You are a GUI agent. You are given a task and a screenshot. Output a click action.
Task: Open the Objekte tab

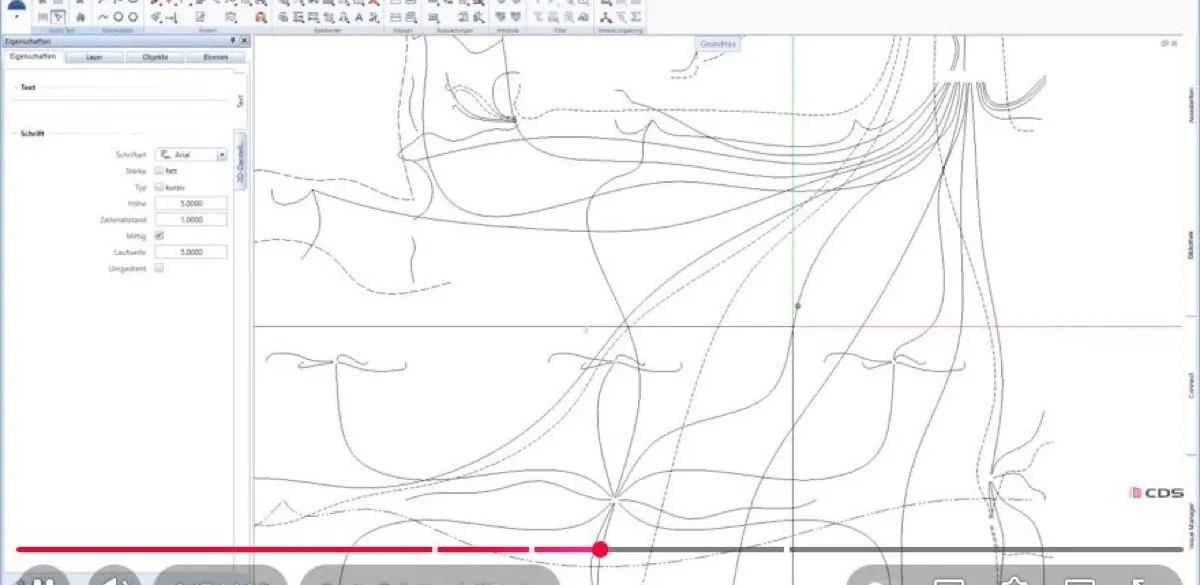click(155, 57)
